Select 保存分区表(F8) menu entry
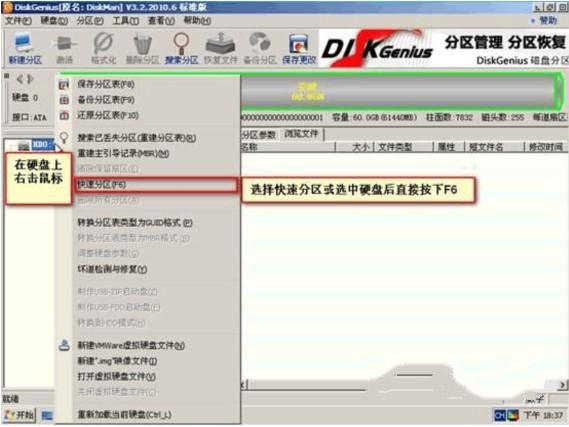The image size is (569, 427). point(106,84)
